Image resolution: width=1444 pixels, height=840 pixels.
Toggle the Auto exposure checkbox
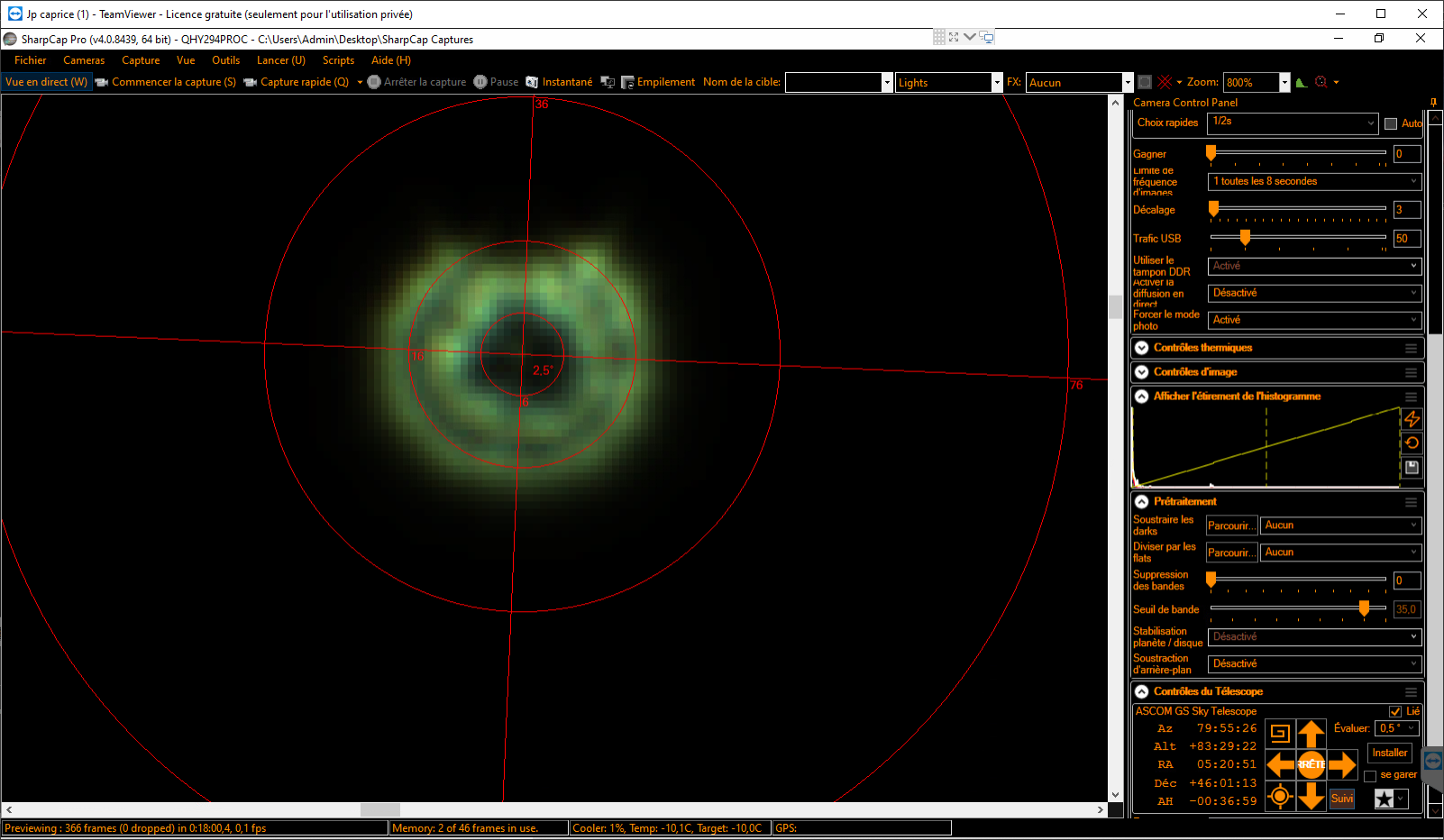[x=1391, y=123]
